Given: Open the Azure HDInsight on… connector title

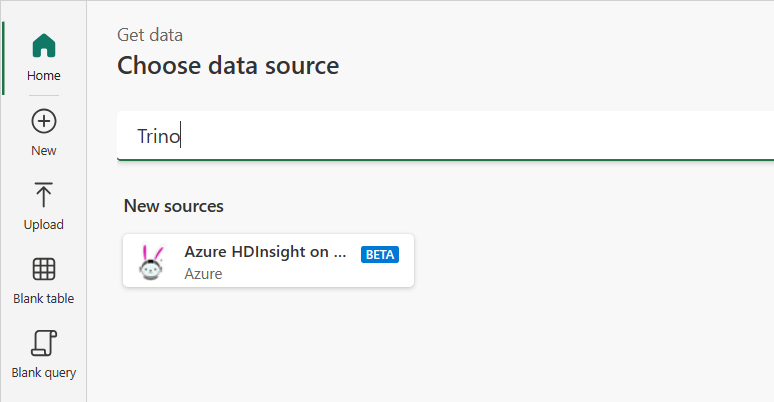Looking at the screenshot, I should coord(264,253).
